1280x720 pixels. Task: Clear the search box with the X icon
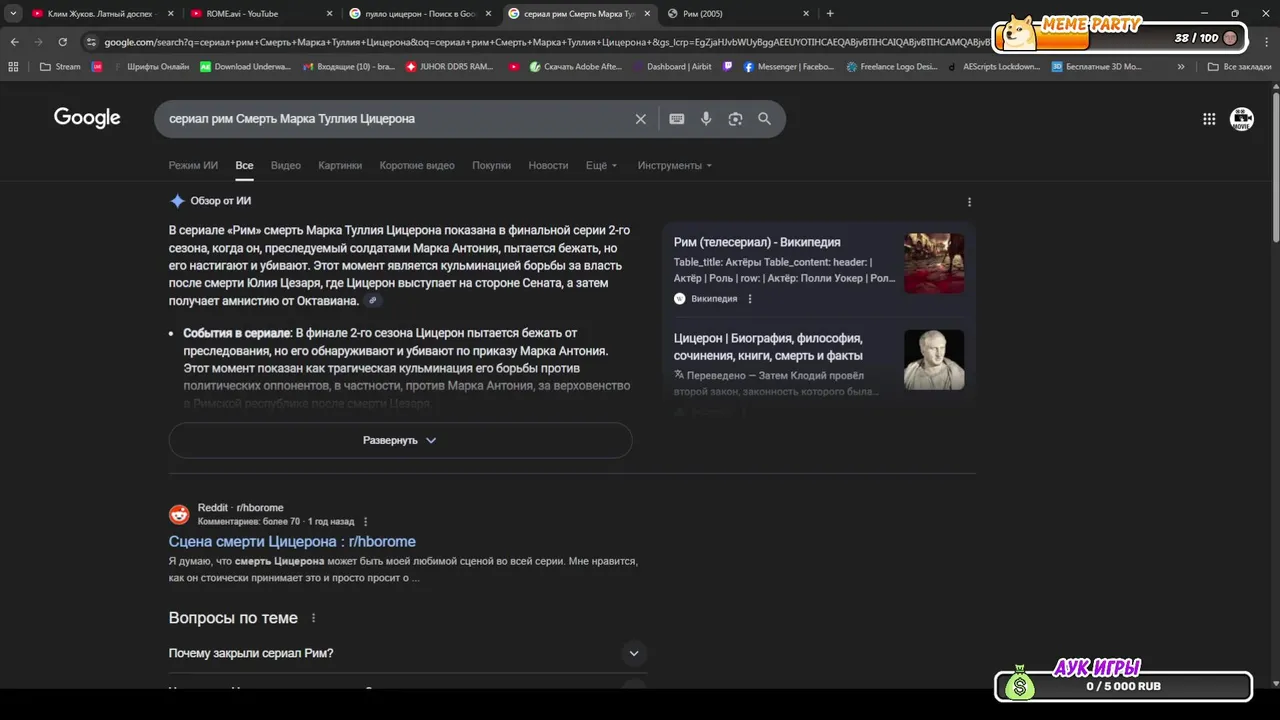[x=641, y=119]
